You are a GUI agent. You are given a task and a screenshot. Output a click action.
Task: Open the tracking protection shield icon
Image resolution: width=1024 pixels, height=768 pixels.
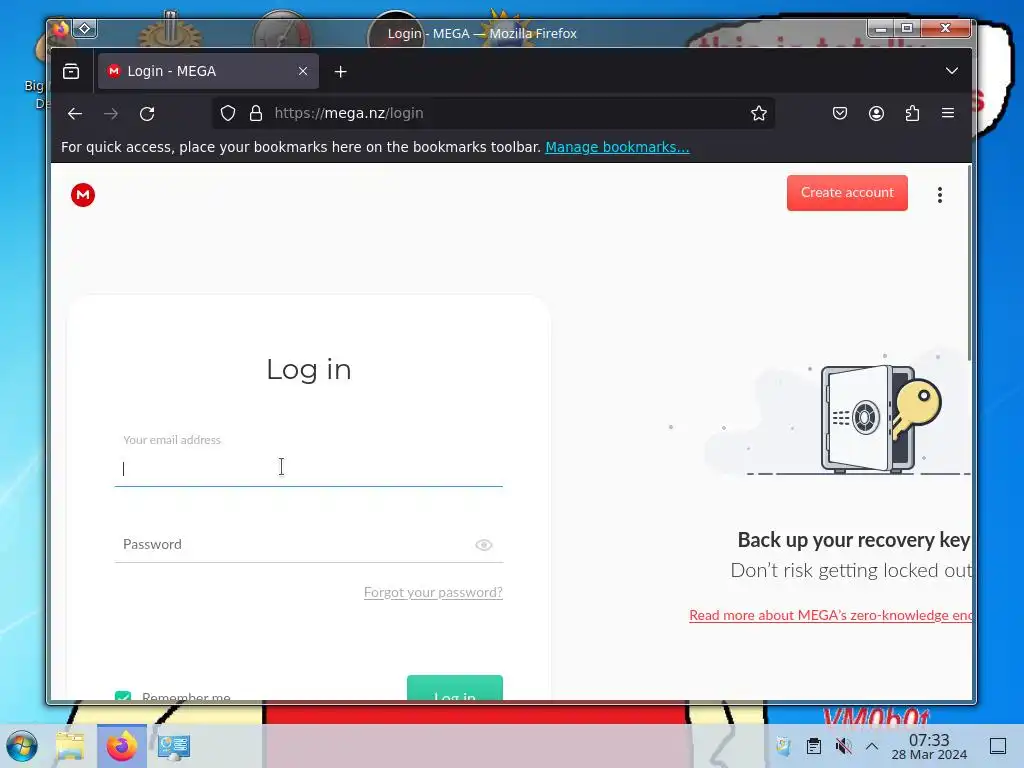(x=227, y=114)
